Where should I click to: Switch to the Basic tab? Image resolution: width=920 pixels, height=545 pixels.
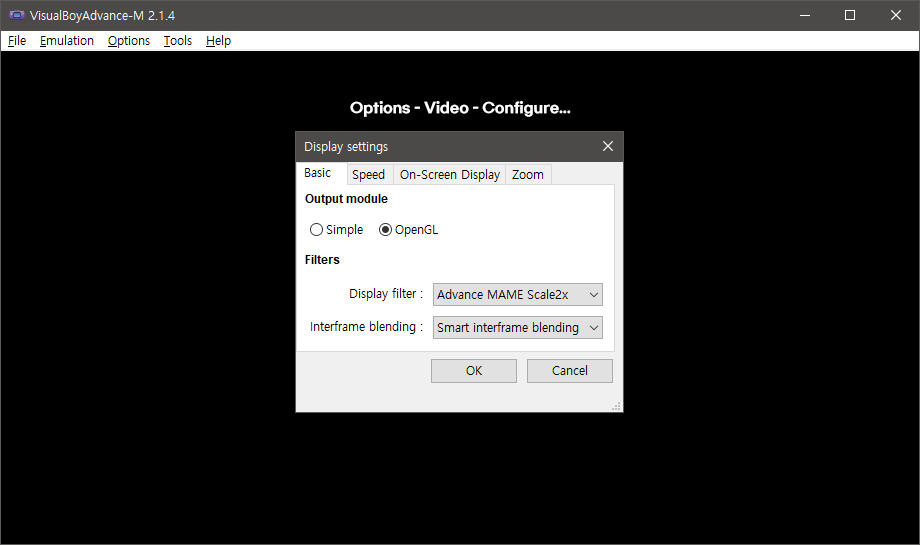[317, 173]
